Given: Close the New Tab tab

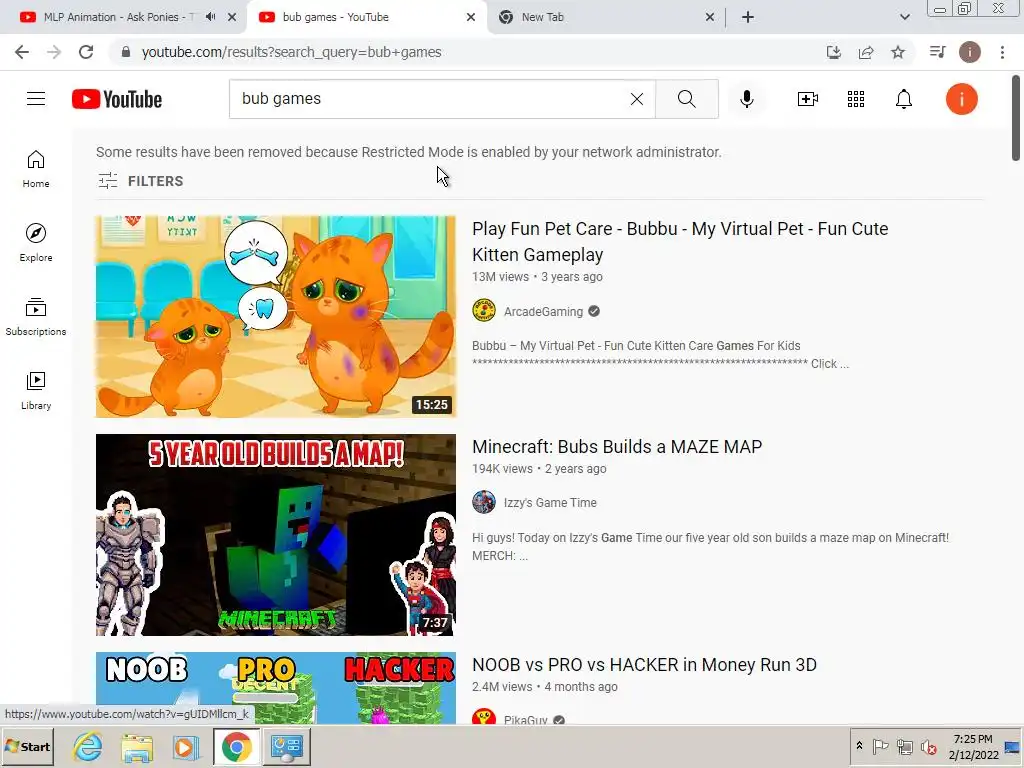Looking at the screenshot, I should 710,17.
